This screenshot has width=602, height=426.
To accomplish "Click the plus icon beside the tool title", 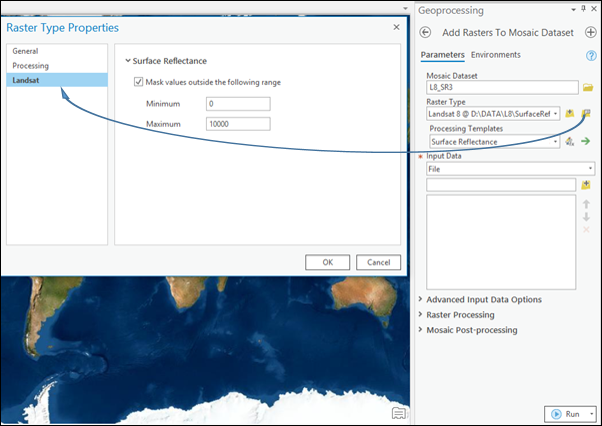I will (x=591, y=32).
